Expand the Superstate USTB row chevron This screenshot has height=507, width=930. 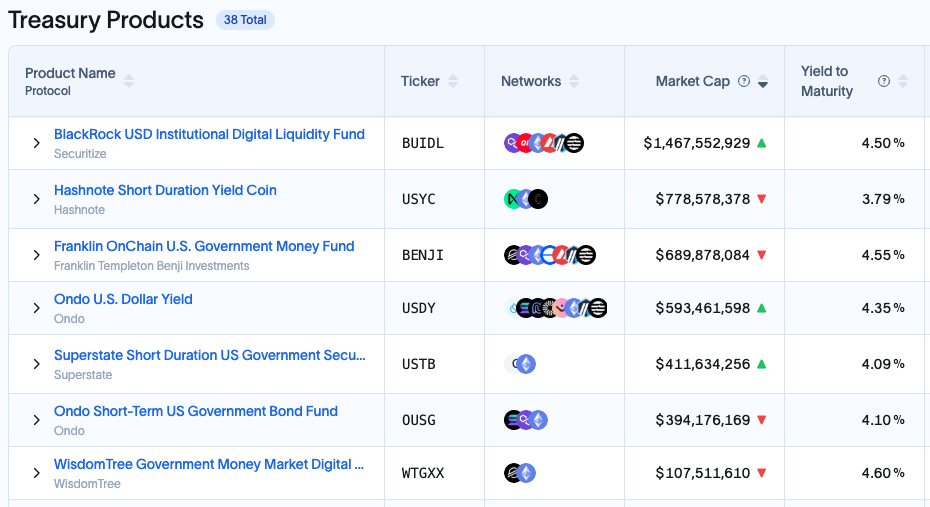[37, 364]
